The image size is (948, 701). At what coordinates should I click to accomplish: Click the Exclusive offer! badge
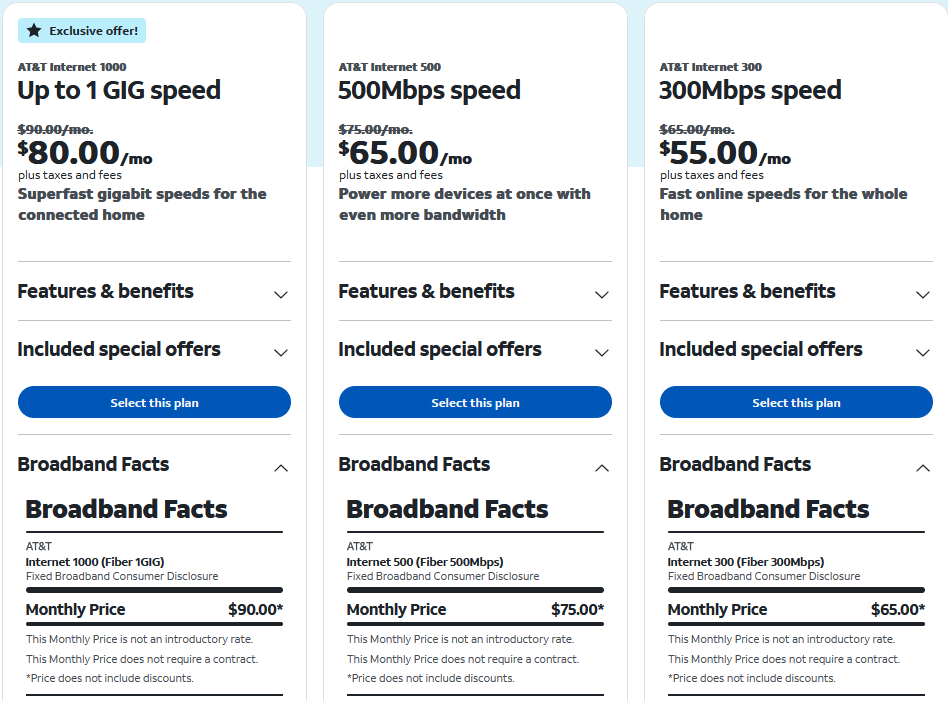point(82,30)
